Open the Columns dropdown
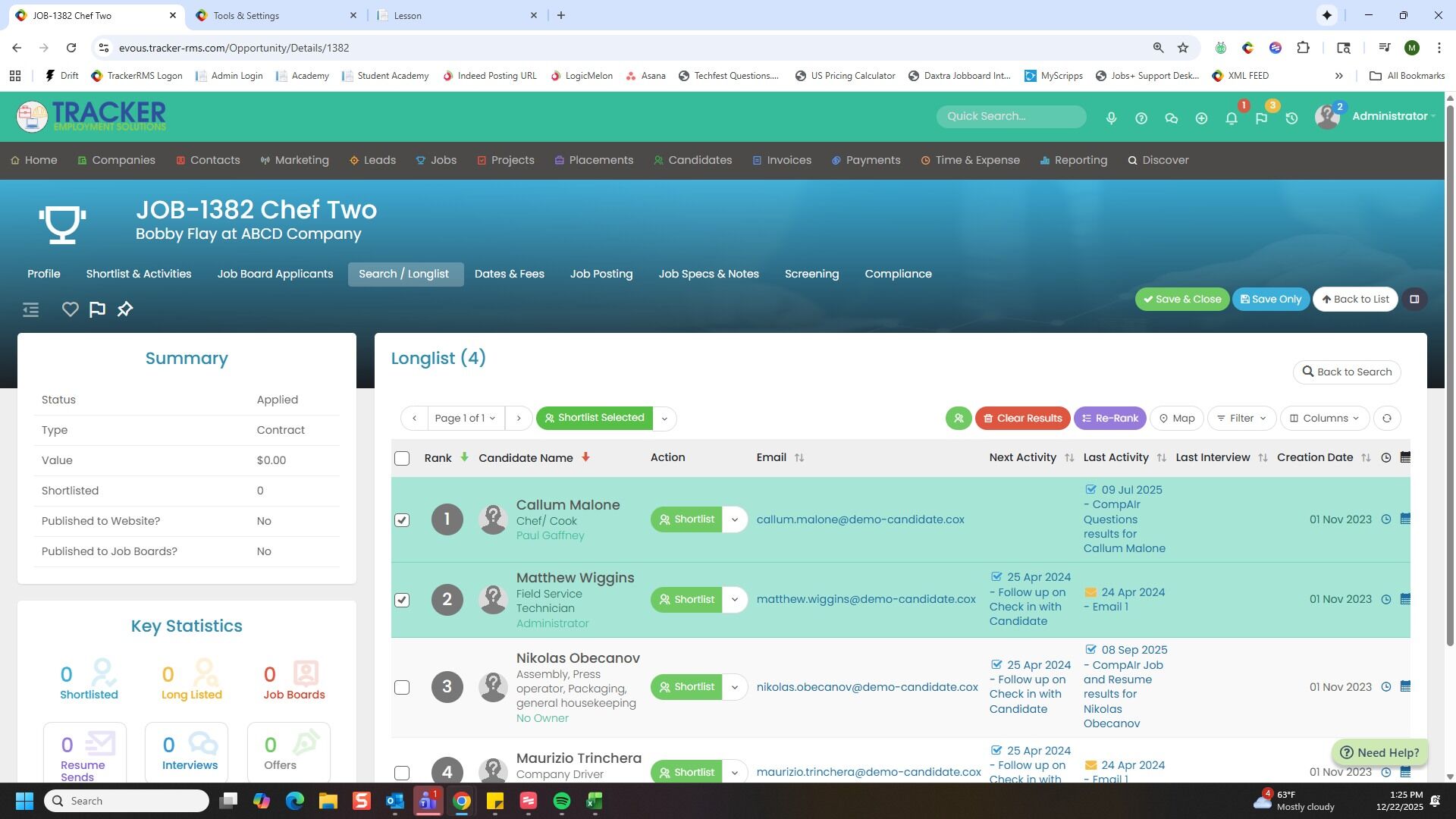Image resolution: width=1456 pixels, height=819 pixels. tap(1324, 419)
